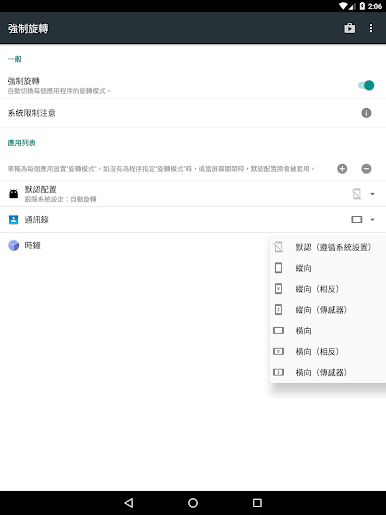386x515 pixels.
Task: Select 默認（遵循系統設置）option
Action: tap(328, 247)
